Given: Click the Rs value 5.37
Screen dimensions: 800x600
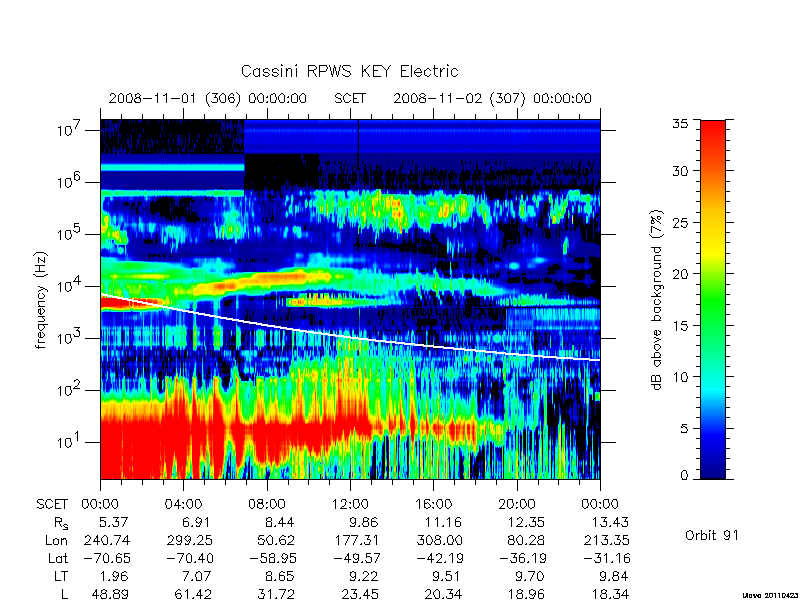Looking at the screenshot, I should pos(114,522).
